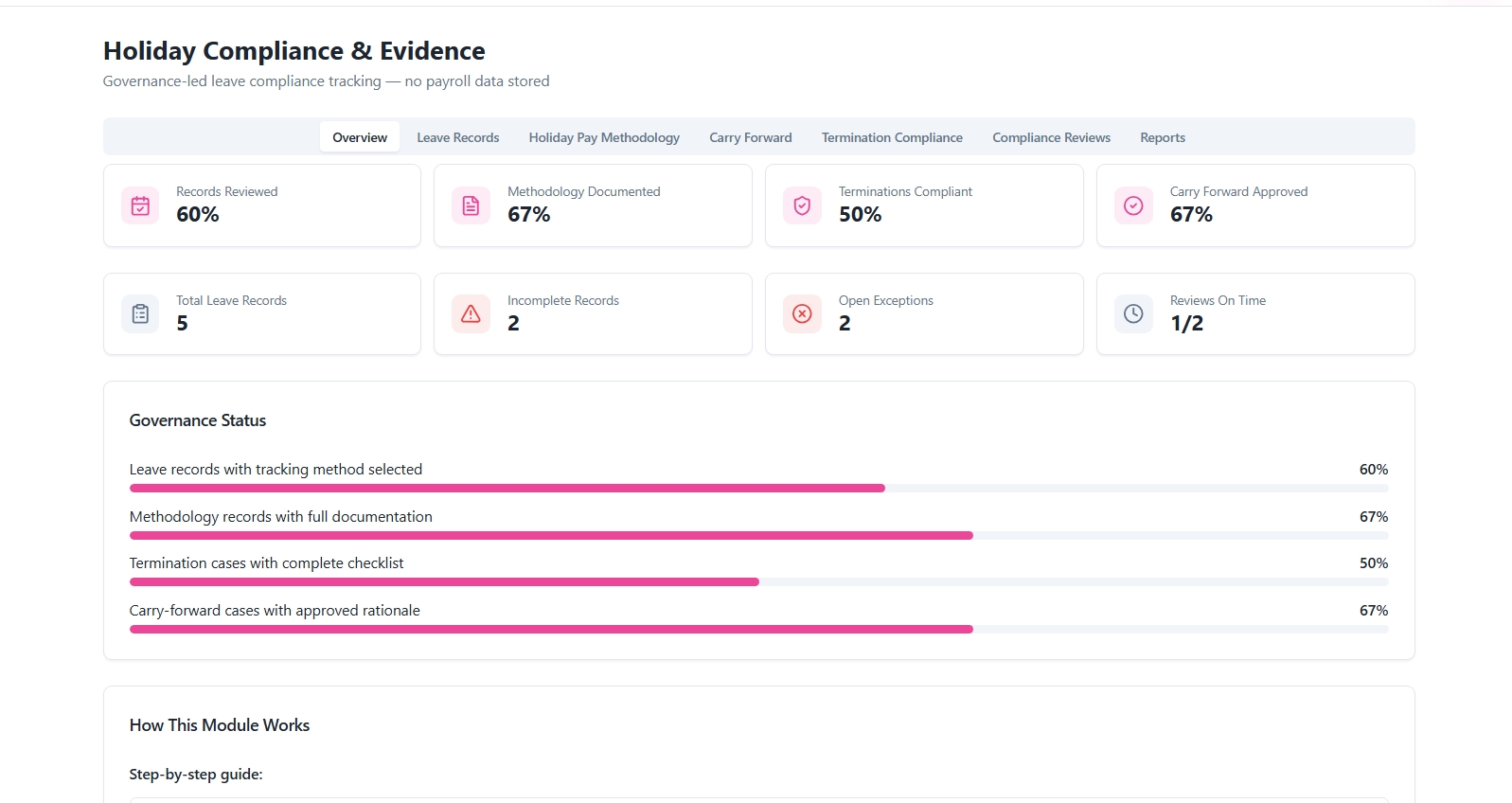Click the Total Leave Records clipboard icon
Viewport: 1512px width, 803px height.
coord(140,313)
